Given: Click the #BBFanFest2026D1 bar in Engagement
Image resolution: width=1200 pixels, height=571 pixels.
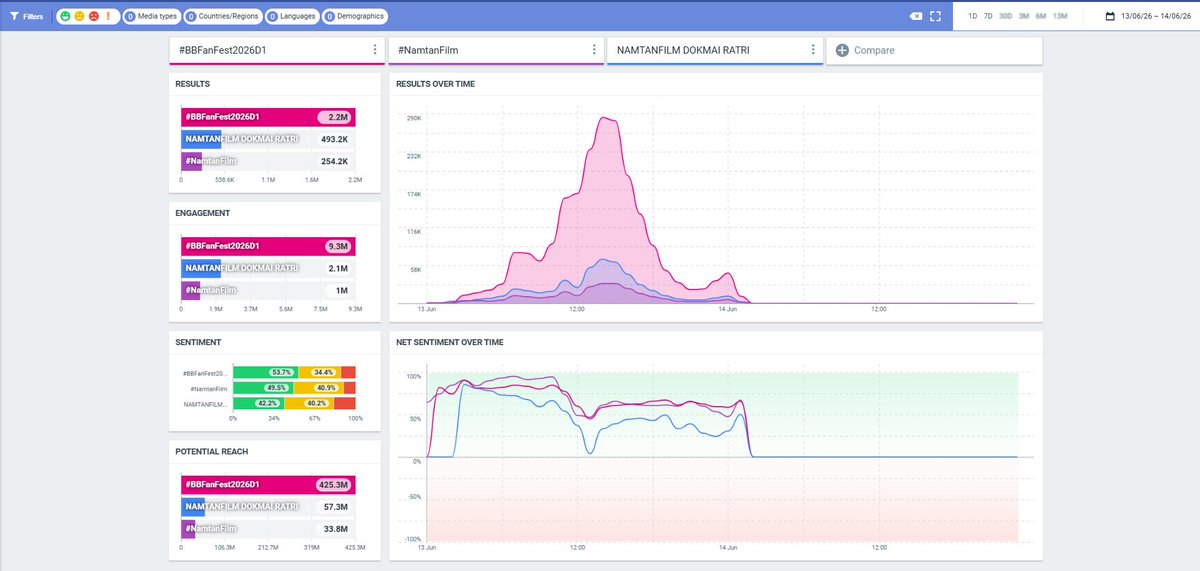Looking at the screenshot, I should (x=268, y=246).
